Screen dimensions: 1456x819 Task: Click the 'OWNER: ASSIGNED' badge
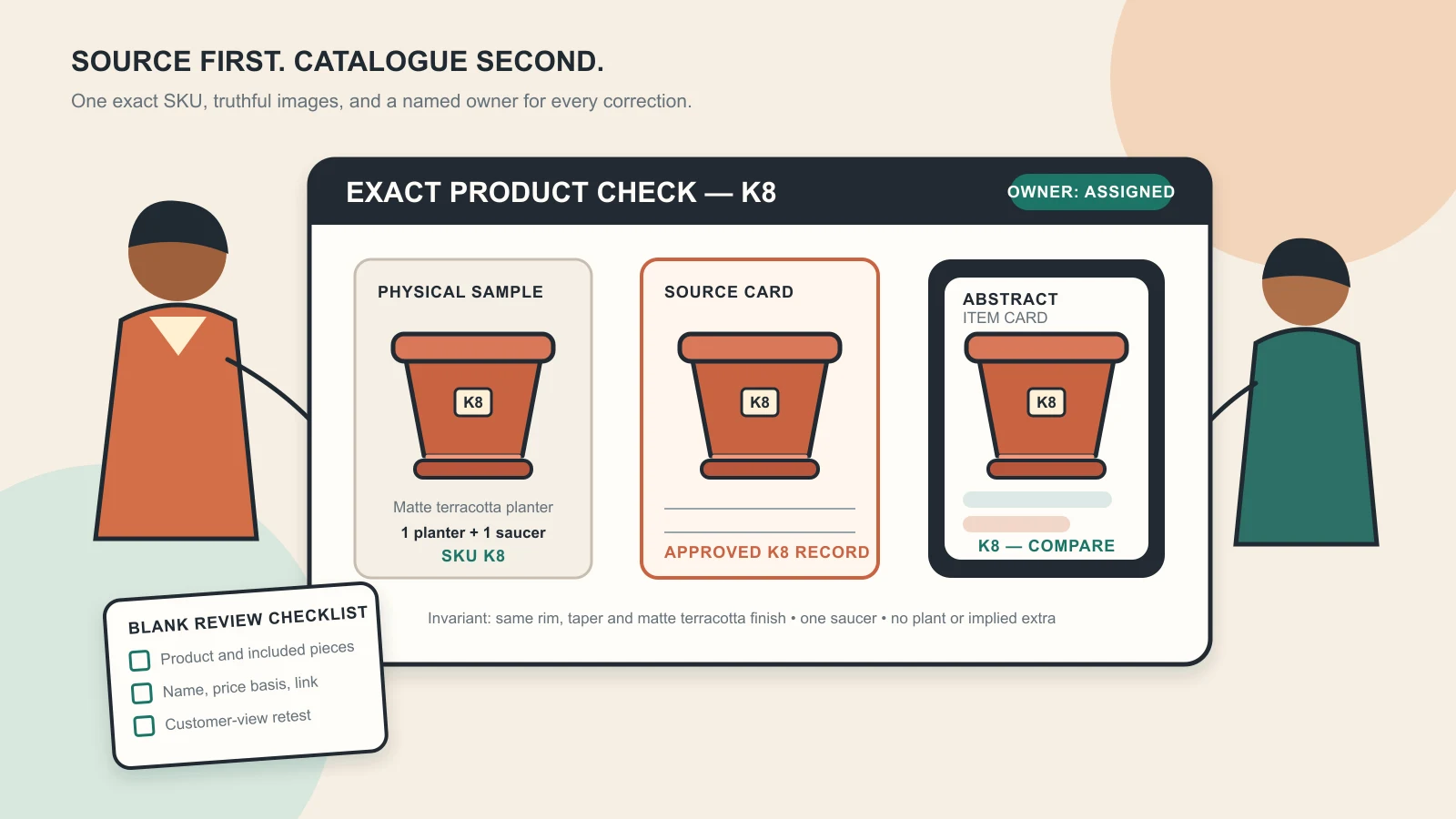pyautogui.click(x=1091, y=192)
